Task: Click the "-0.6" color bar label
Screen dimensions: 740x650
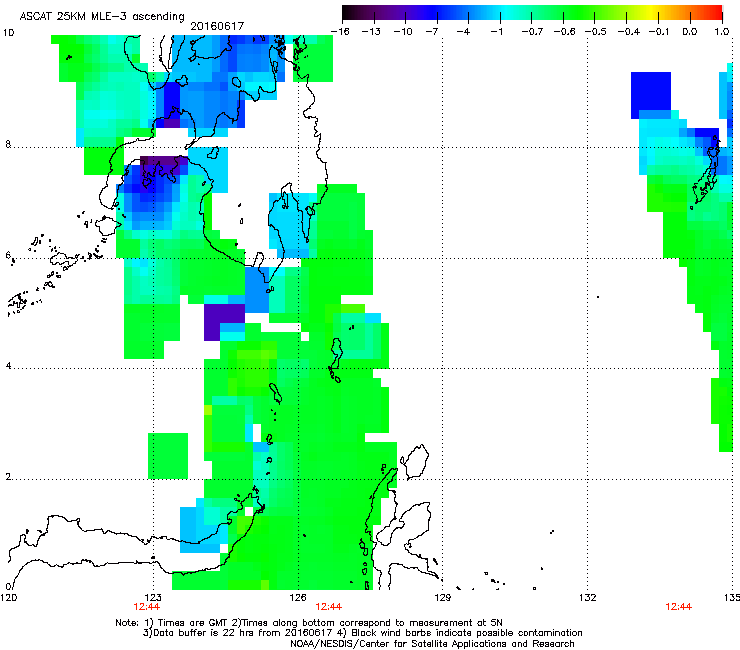Action: 563,32
